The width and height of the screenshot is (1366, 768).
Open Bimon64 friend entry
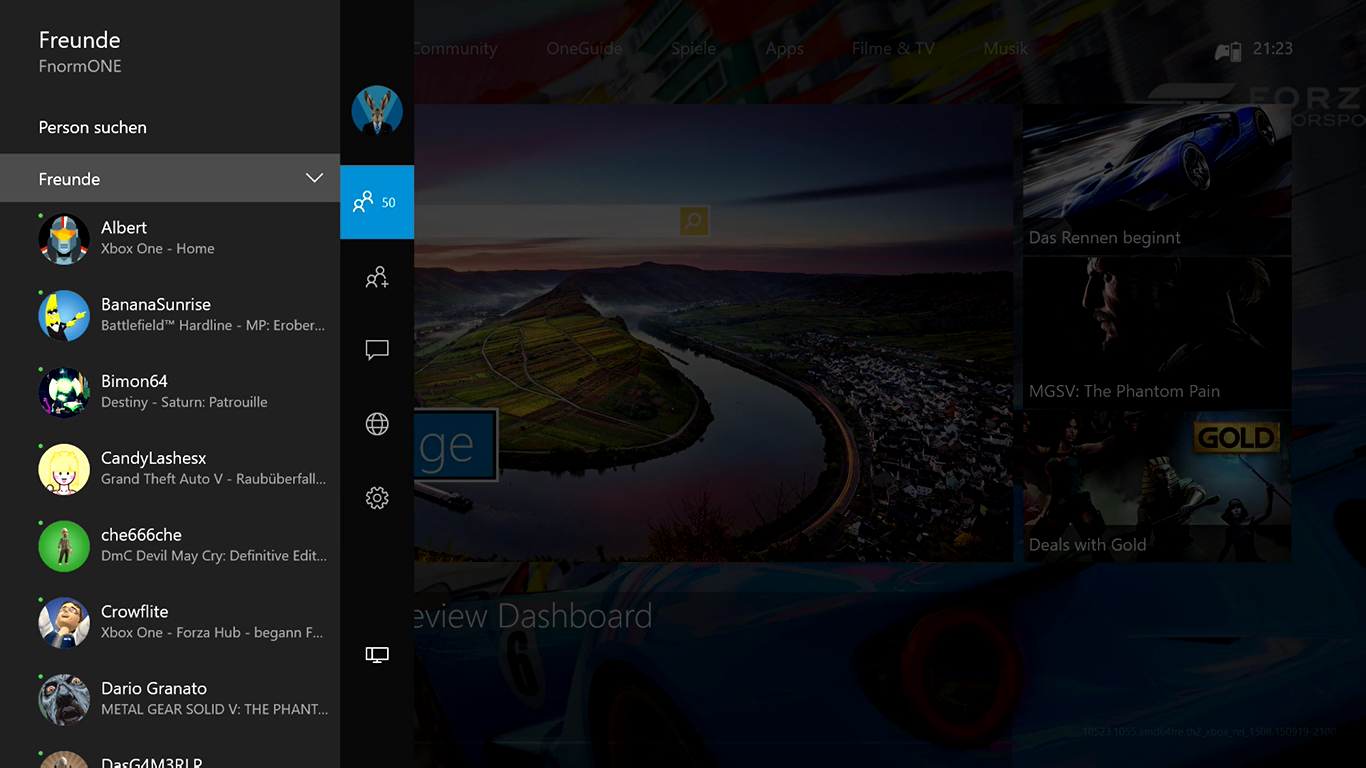tap(170, 392)
